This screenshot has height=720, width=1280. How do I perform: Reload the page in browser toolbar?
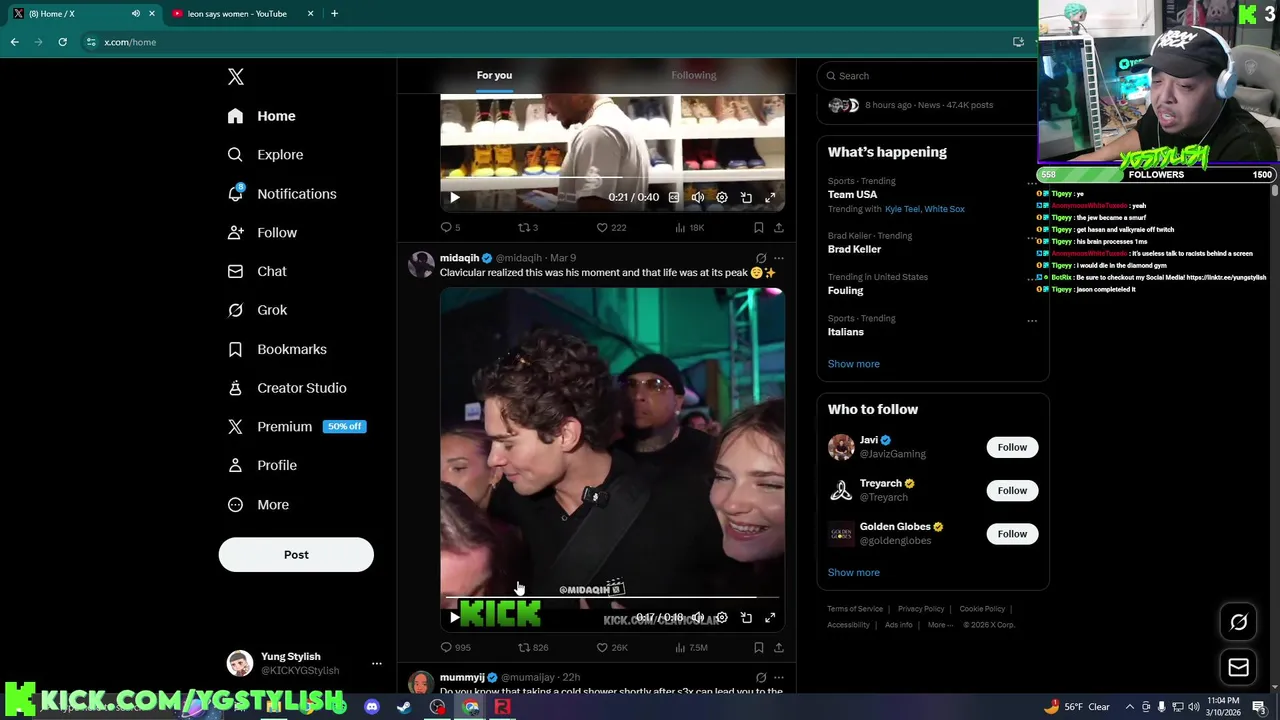[x=62, y=42]
